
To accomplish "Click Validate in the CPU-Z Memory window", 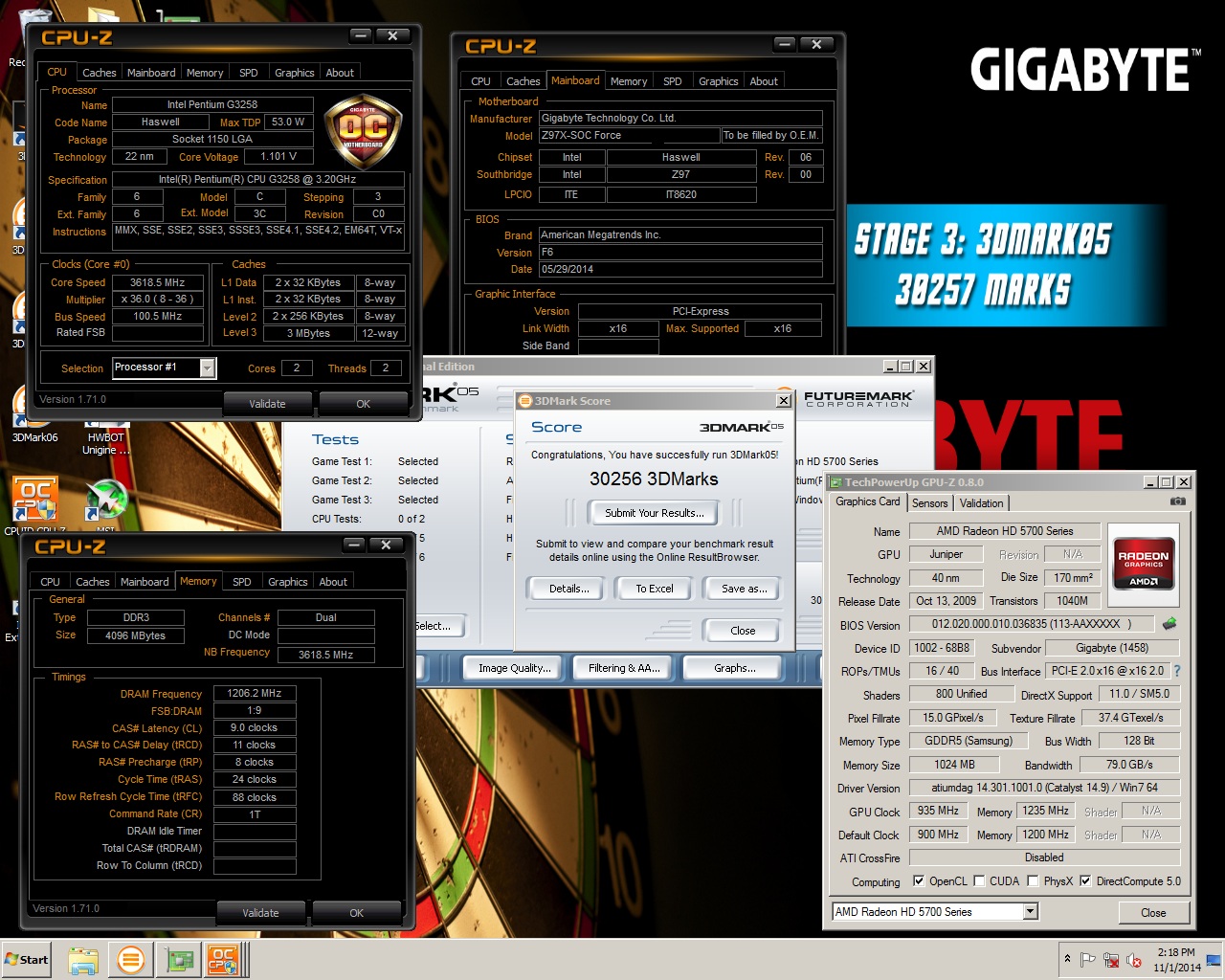I will [260, 913].
